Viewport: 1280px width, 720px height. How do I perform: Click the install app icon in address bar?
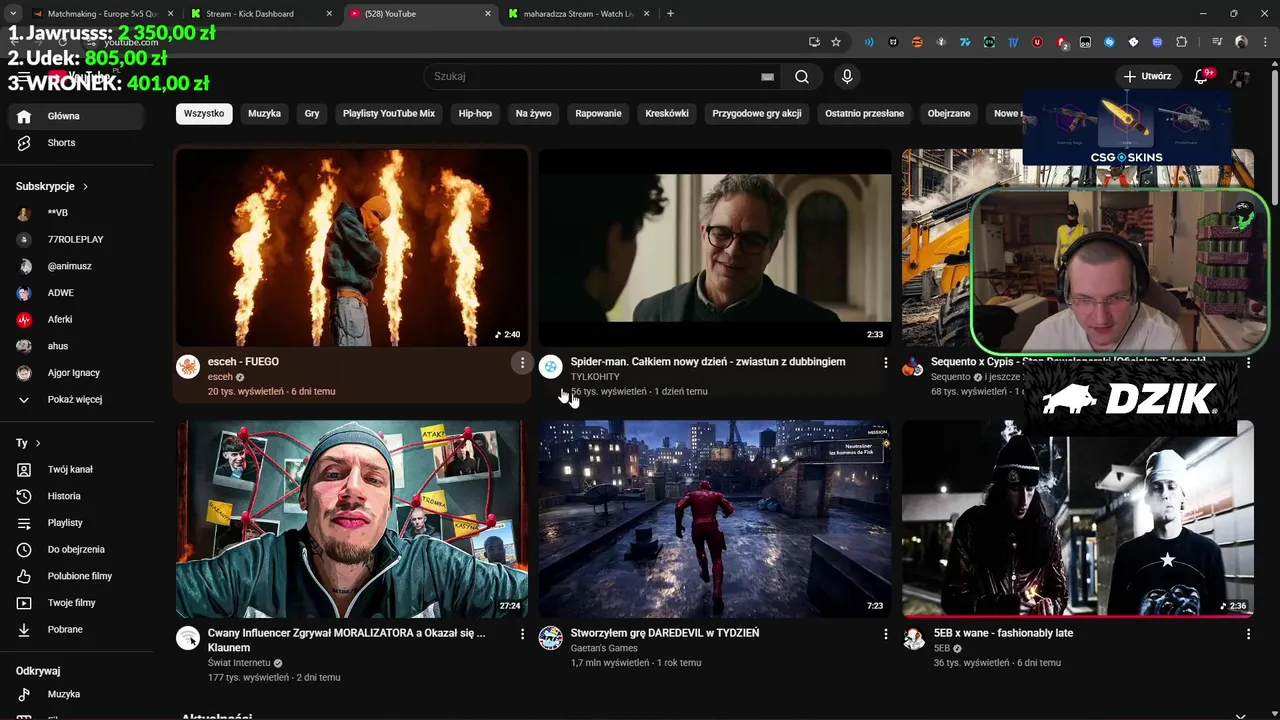(x=814, y=42)
